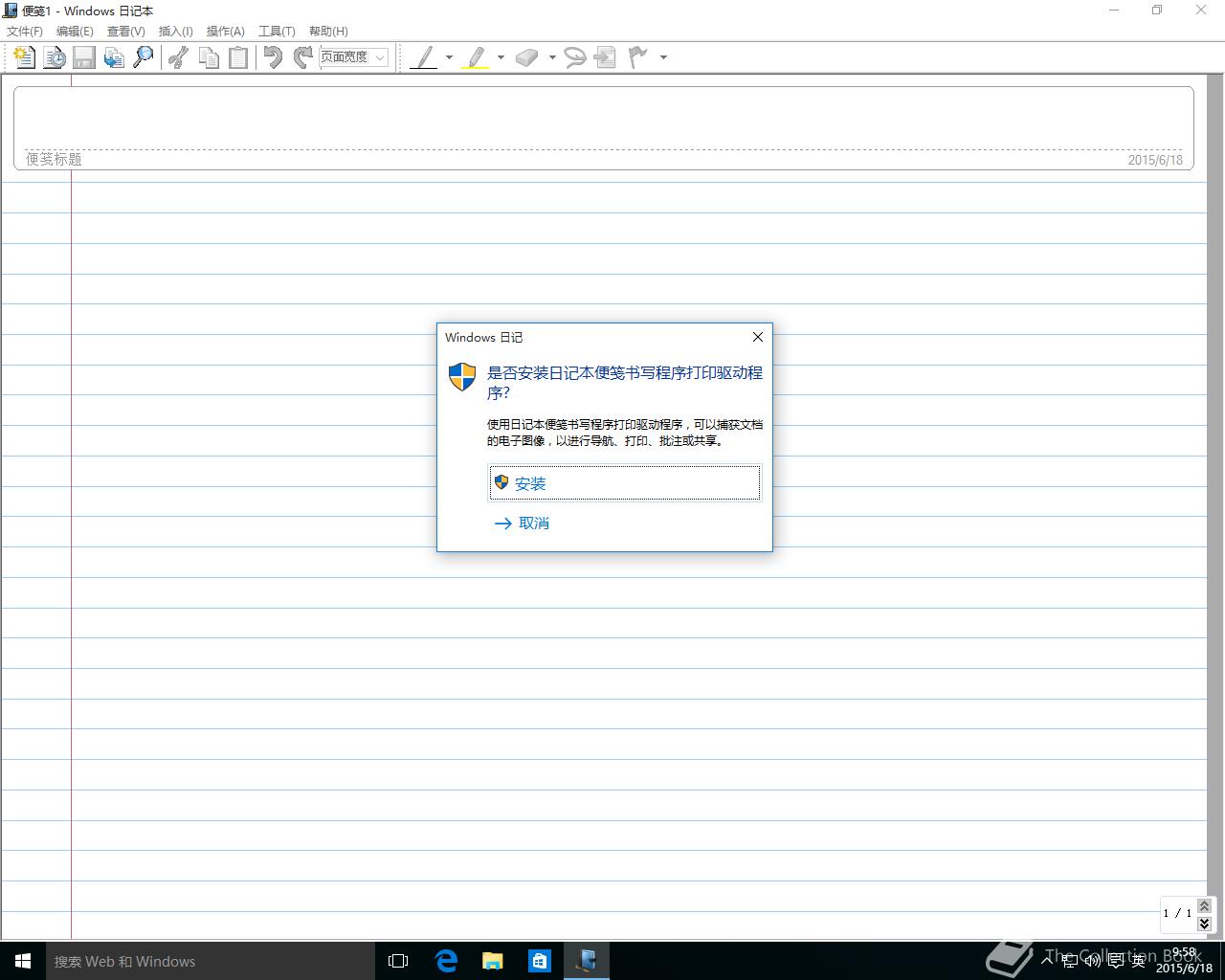Screen dimensions: 1225x980
Task: Expand the flag color dropdown arrow
Action: pyautogui.click(x=663, y=57)
